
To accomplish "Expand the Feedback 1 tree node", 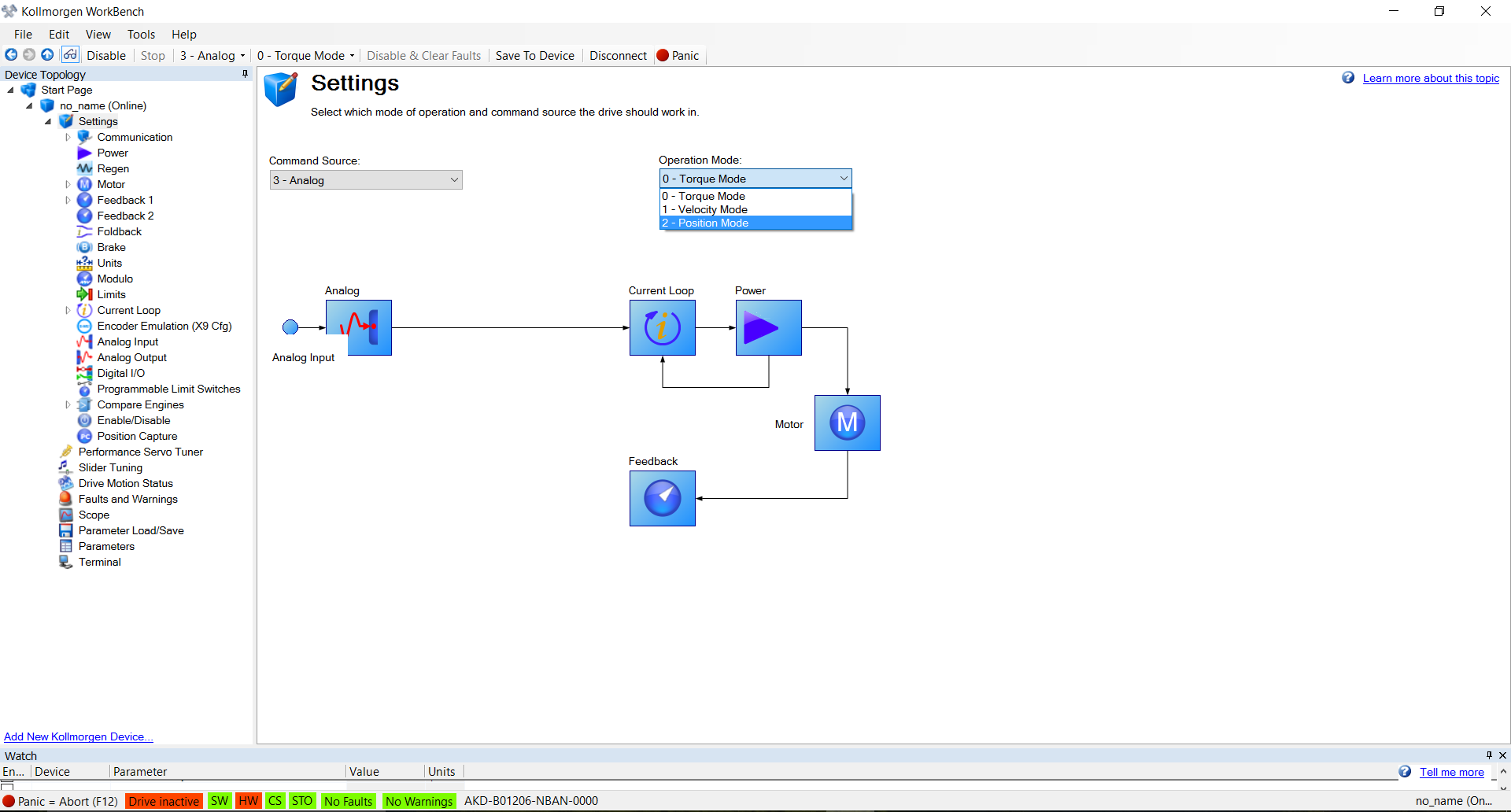I will click(68, 200).
